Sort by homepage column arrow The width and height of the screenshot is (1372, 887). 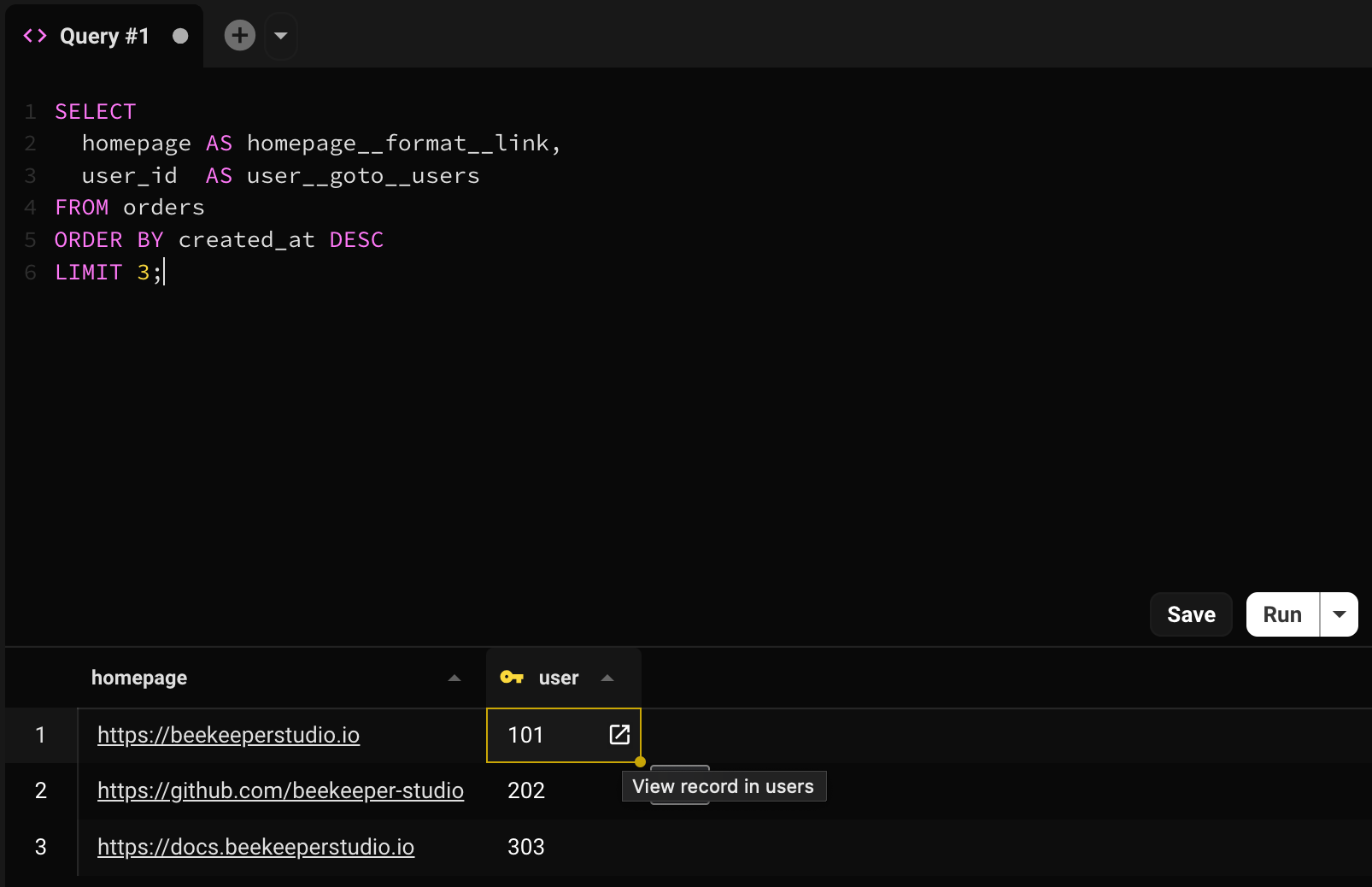(x=454, y=678)
